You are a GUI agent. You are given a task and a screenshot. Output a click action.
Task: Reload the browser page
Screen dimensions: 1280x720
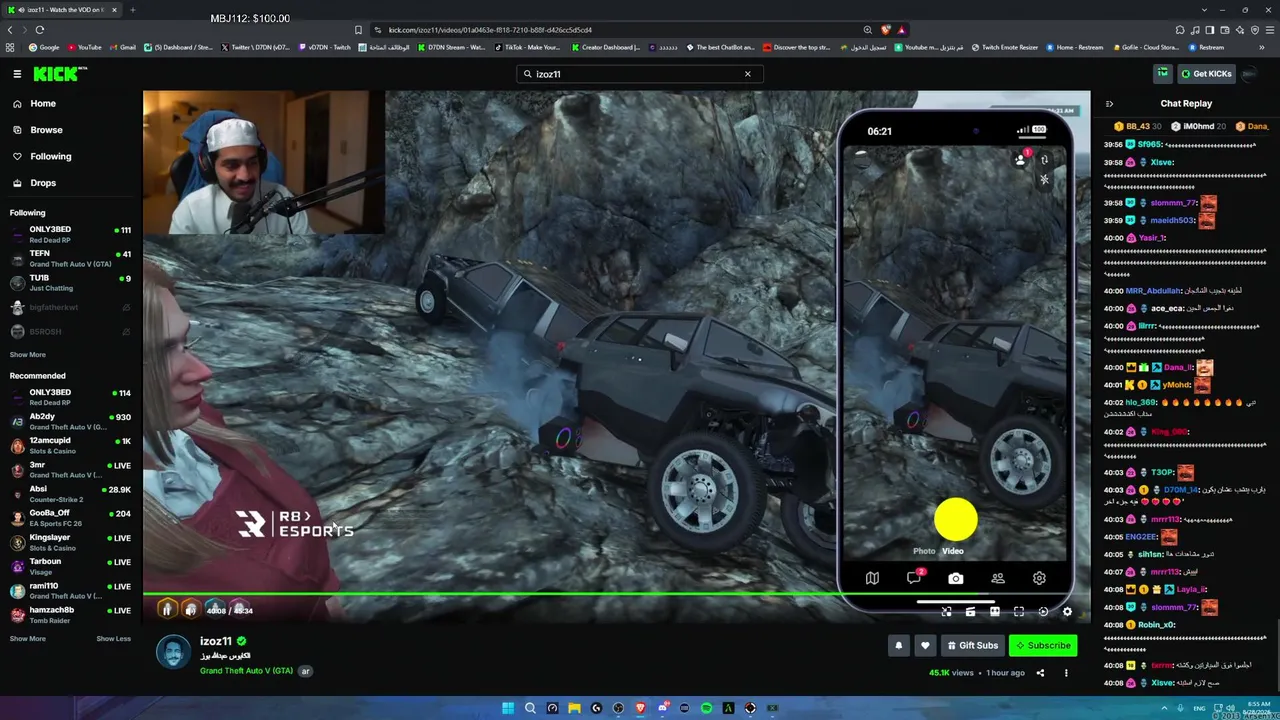40,30
